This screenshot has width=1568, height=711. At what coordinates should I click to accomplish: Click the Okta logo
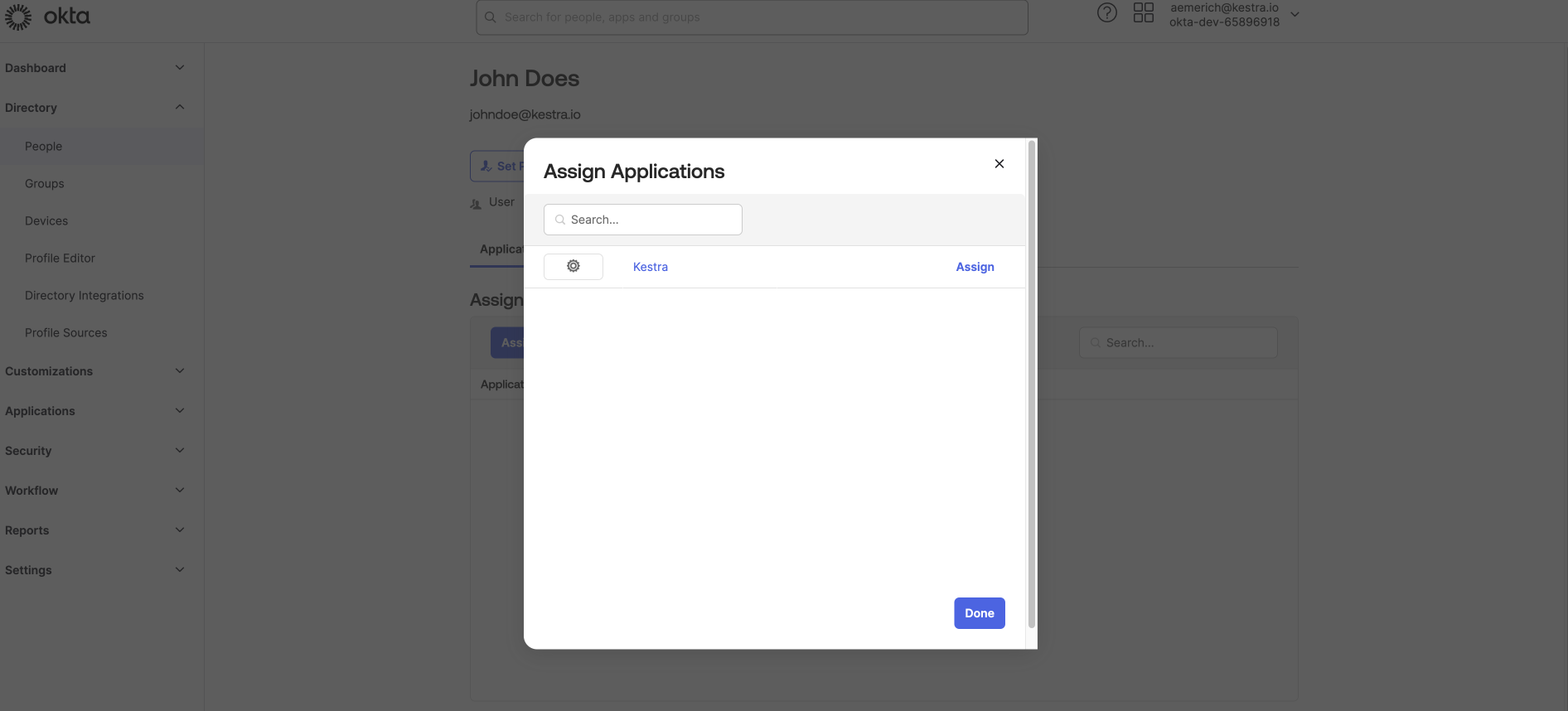coord(47,17)
